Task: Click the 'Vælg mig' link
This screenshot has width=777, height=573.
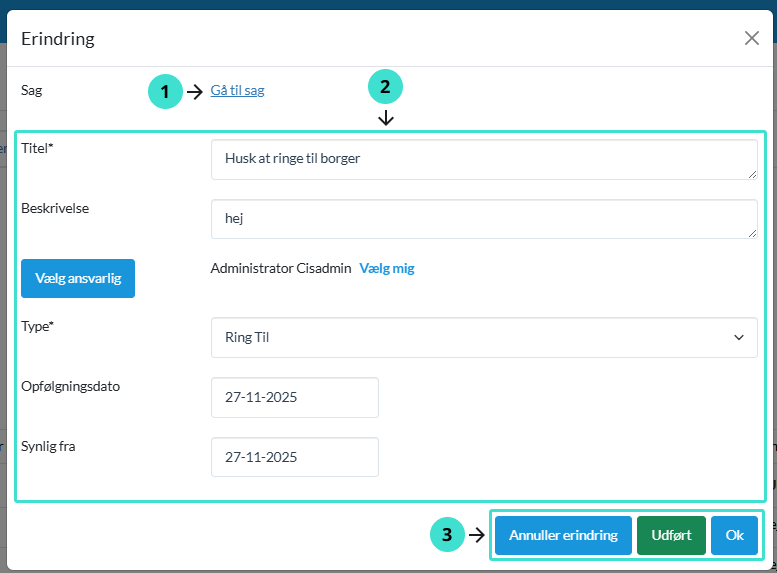Action: point(387,268)
